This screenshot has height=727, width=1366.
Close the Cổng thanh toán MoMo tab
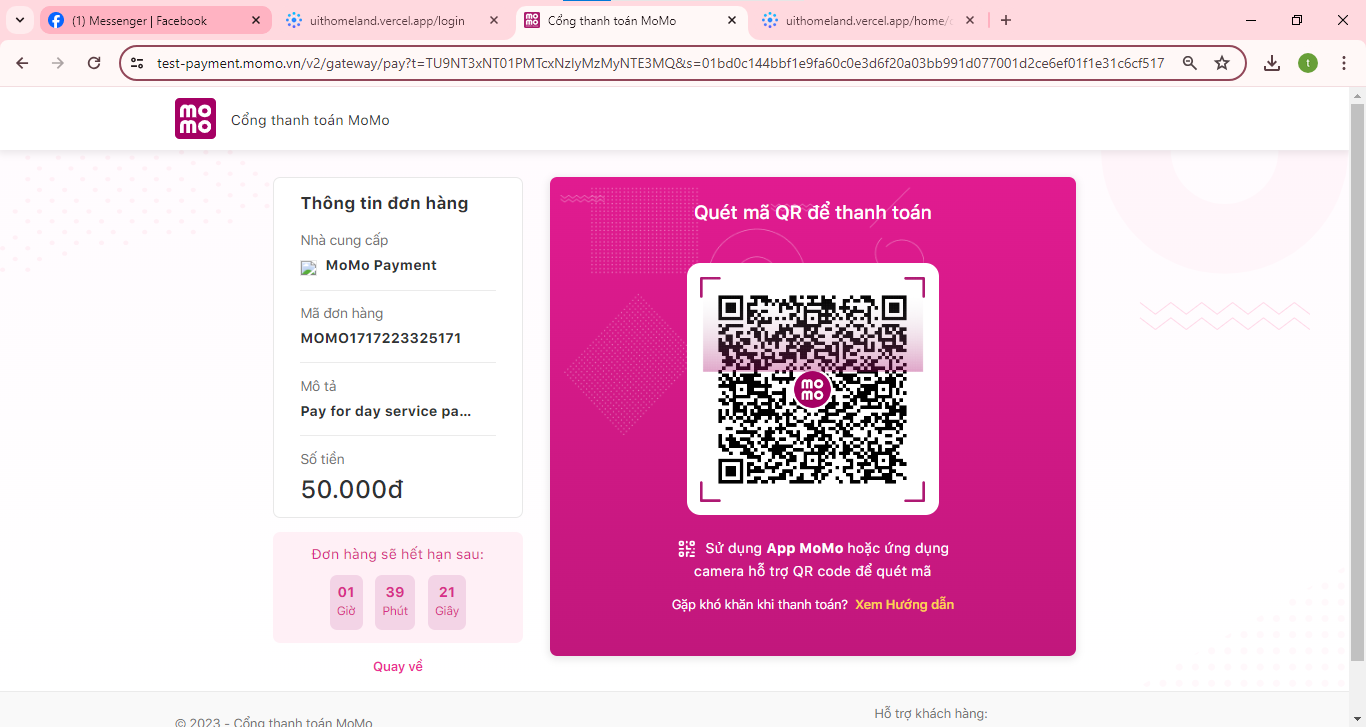[732, 20]
